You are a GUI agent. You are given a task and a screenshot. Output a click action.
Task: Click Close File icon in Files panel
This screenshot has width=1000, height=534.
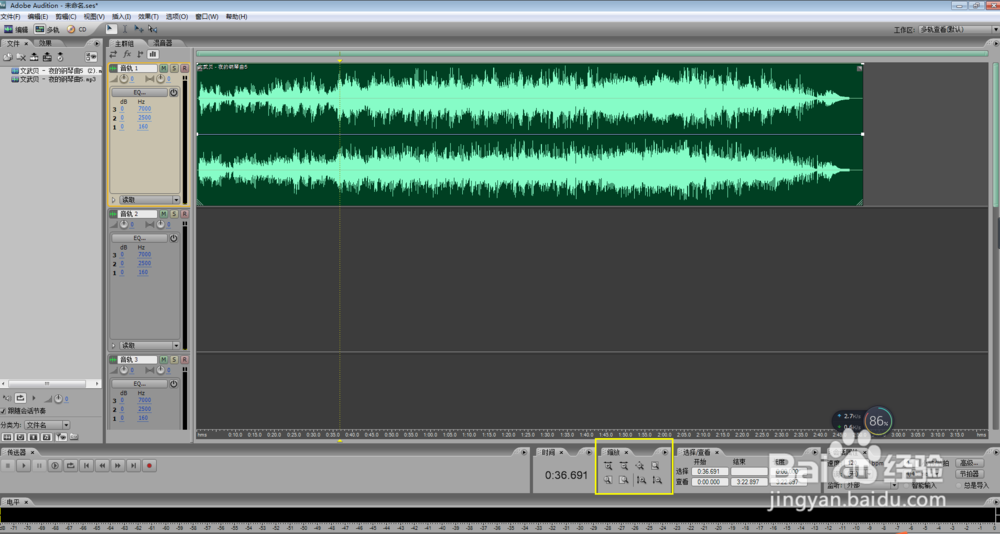tap(21, 57)
